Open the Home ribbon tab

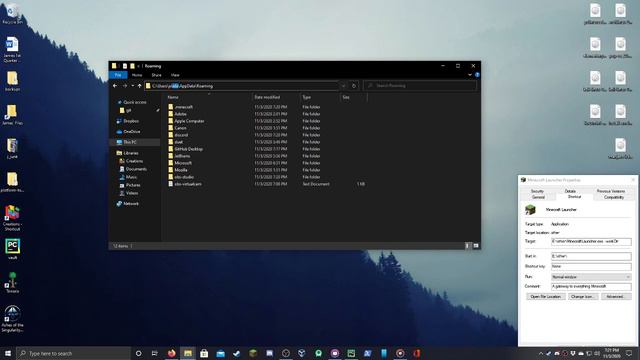tap(137, 75)
